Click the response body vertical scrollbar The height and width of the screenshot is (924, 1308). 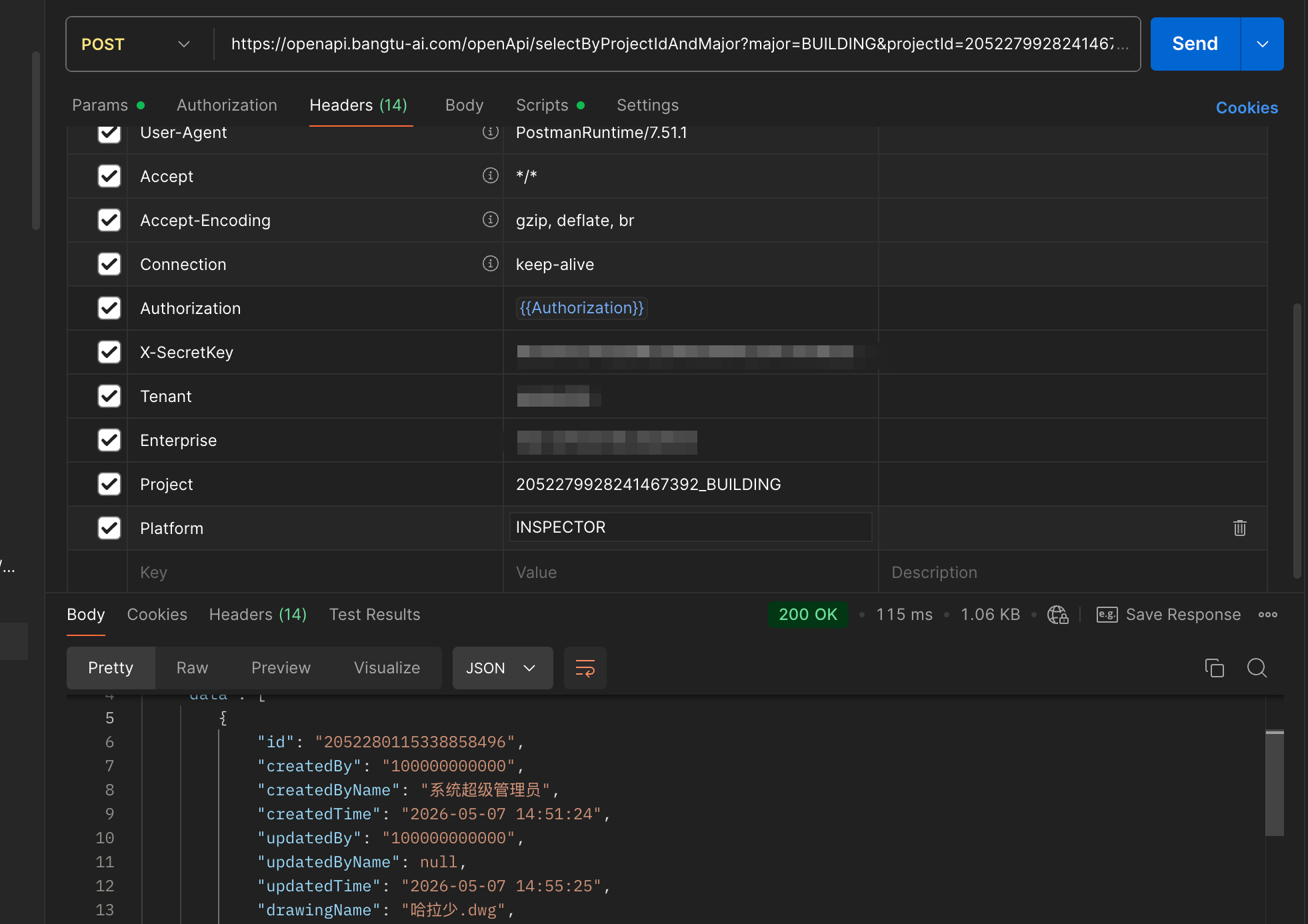(x=1275, y=783)
